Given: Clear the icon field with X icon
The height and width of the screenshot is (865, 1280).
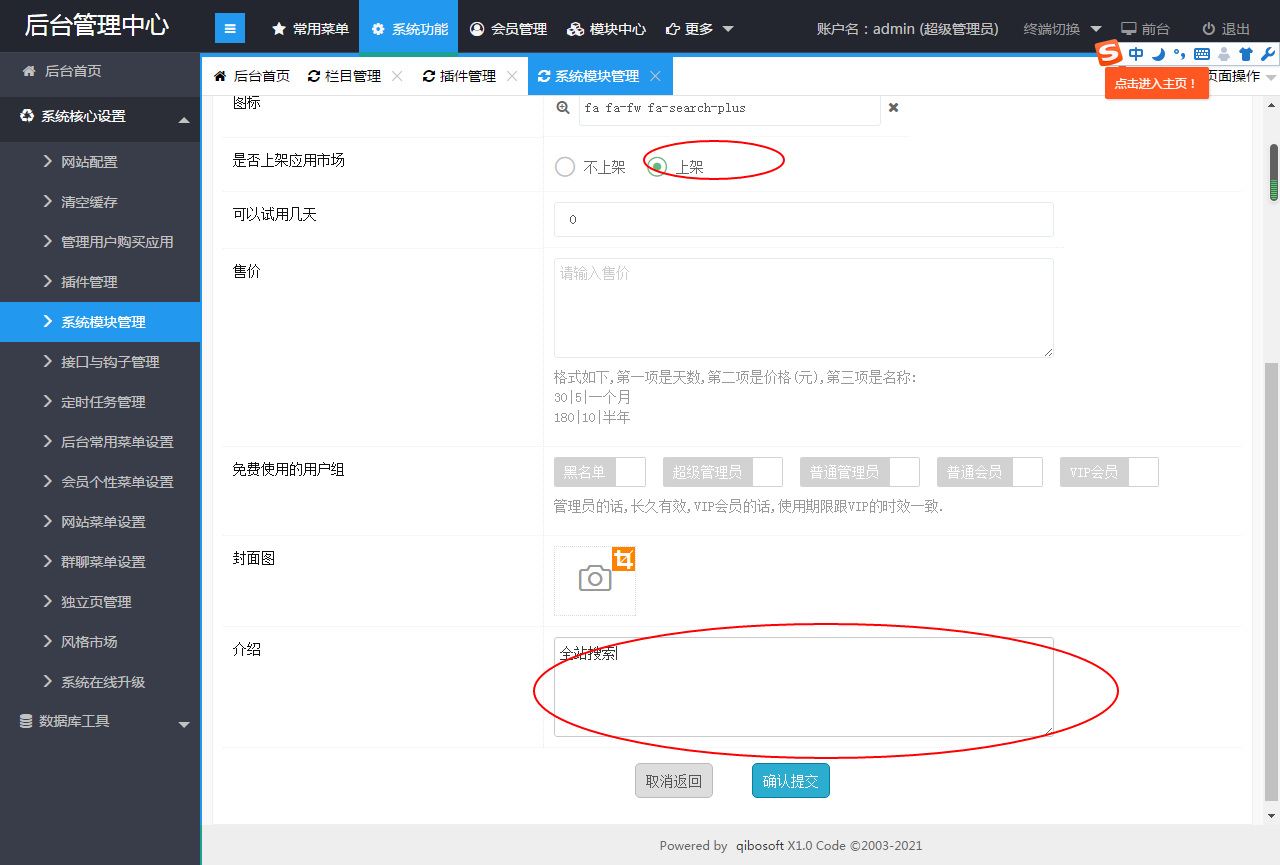Looking at the screenshot, I should pos(894,108).
